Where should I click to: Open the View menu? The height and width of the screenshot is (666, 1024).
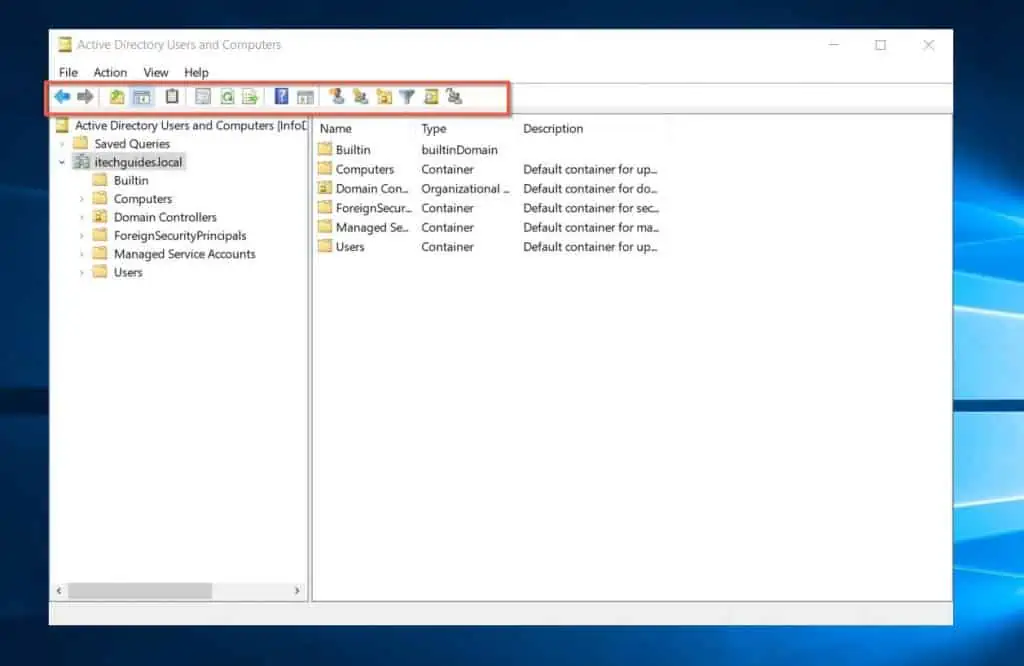[x=155, y=72]
